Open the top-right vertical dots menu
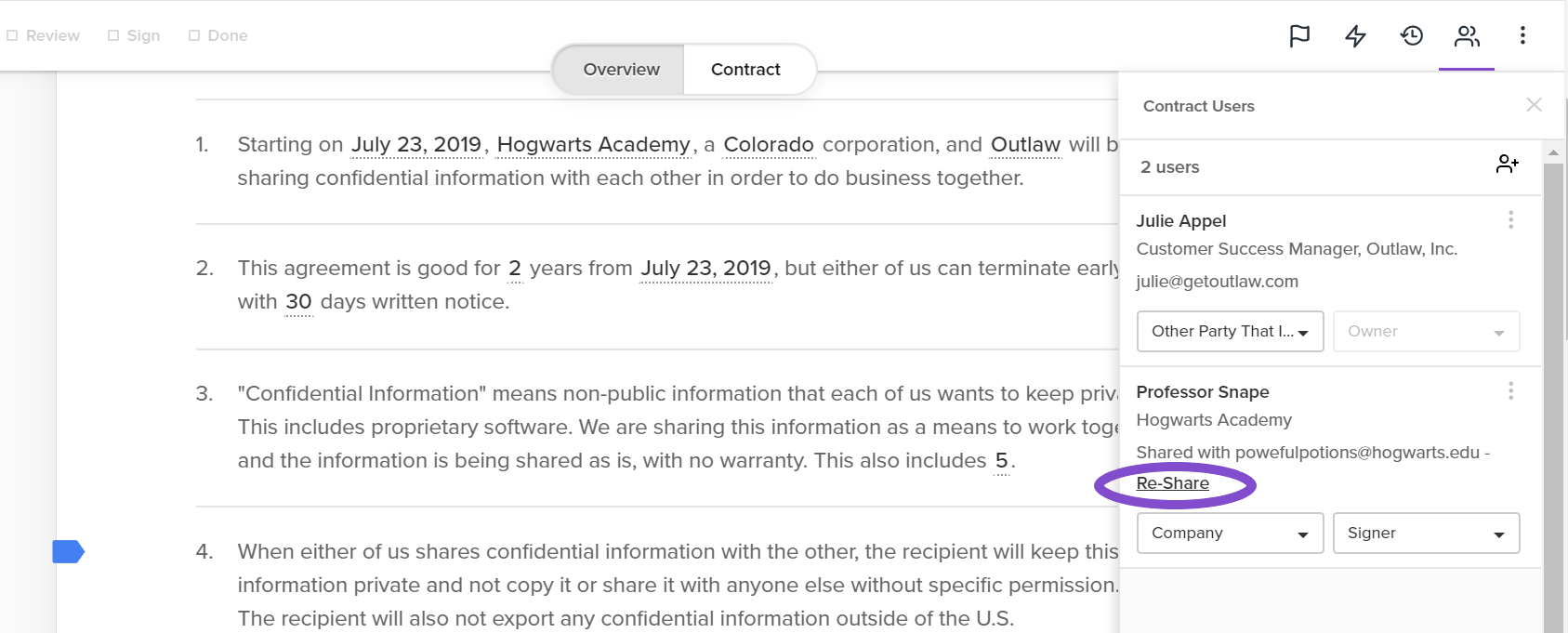The width and height of the screenshot is (1568, 633). (1522, 35)
